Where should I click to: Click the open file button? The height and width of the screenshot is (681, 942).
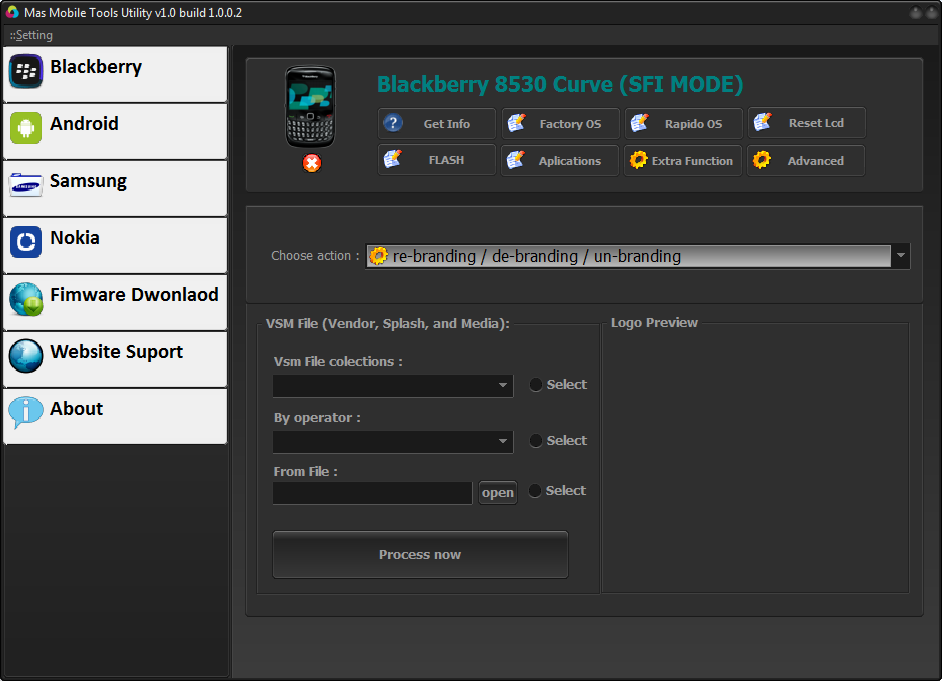pos(498,493)
